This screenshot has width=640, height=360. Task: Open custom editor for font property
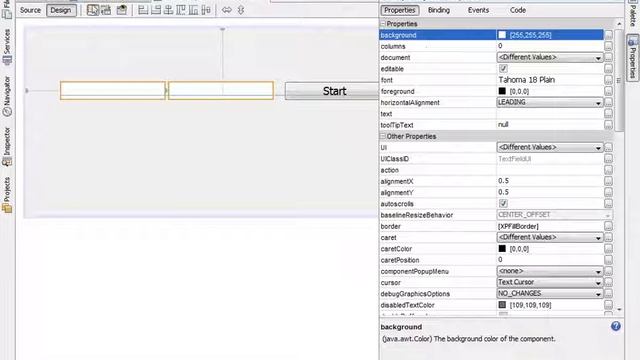click(x=608, y=80)
